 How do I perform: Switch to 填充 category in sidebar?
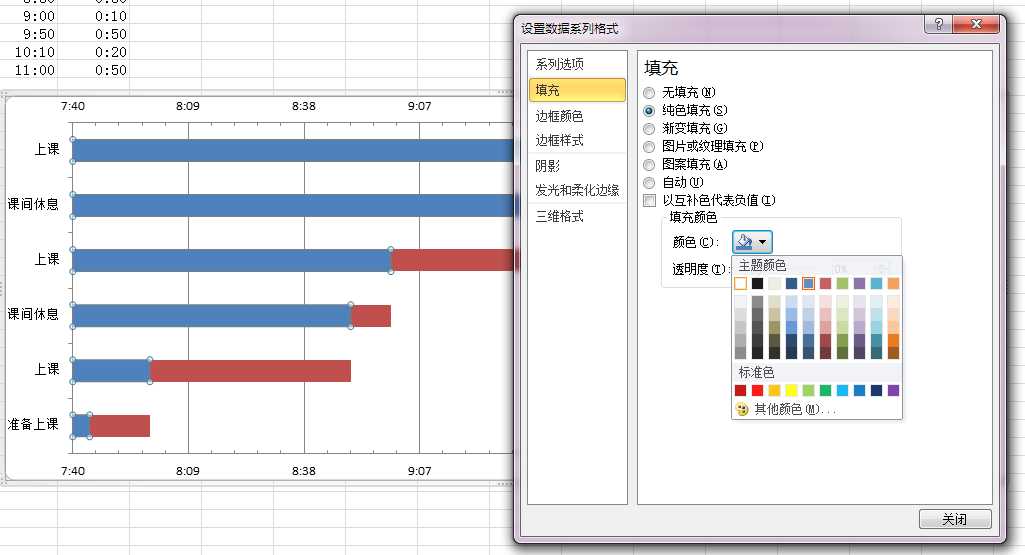[x=577, y=90]
